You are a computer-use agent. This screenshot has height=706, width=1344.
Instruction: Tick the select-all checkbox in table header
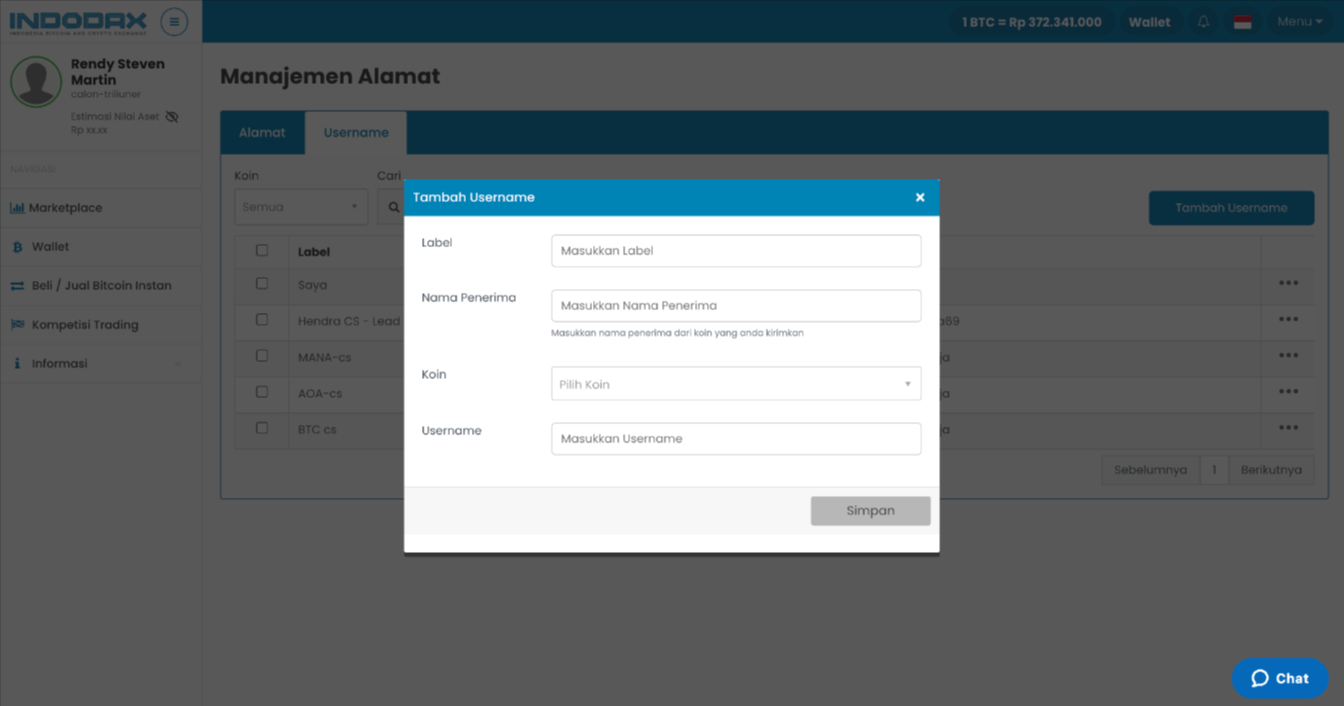[262, 251]
